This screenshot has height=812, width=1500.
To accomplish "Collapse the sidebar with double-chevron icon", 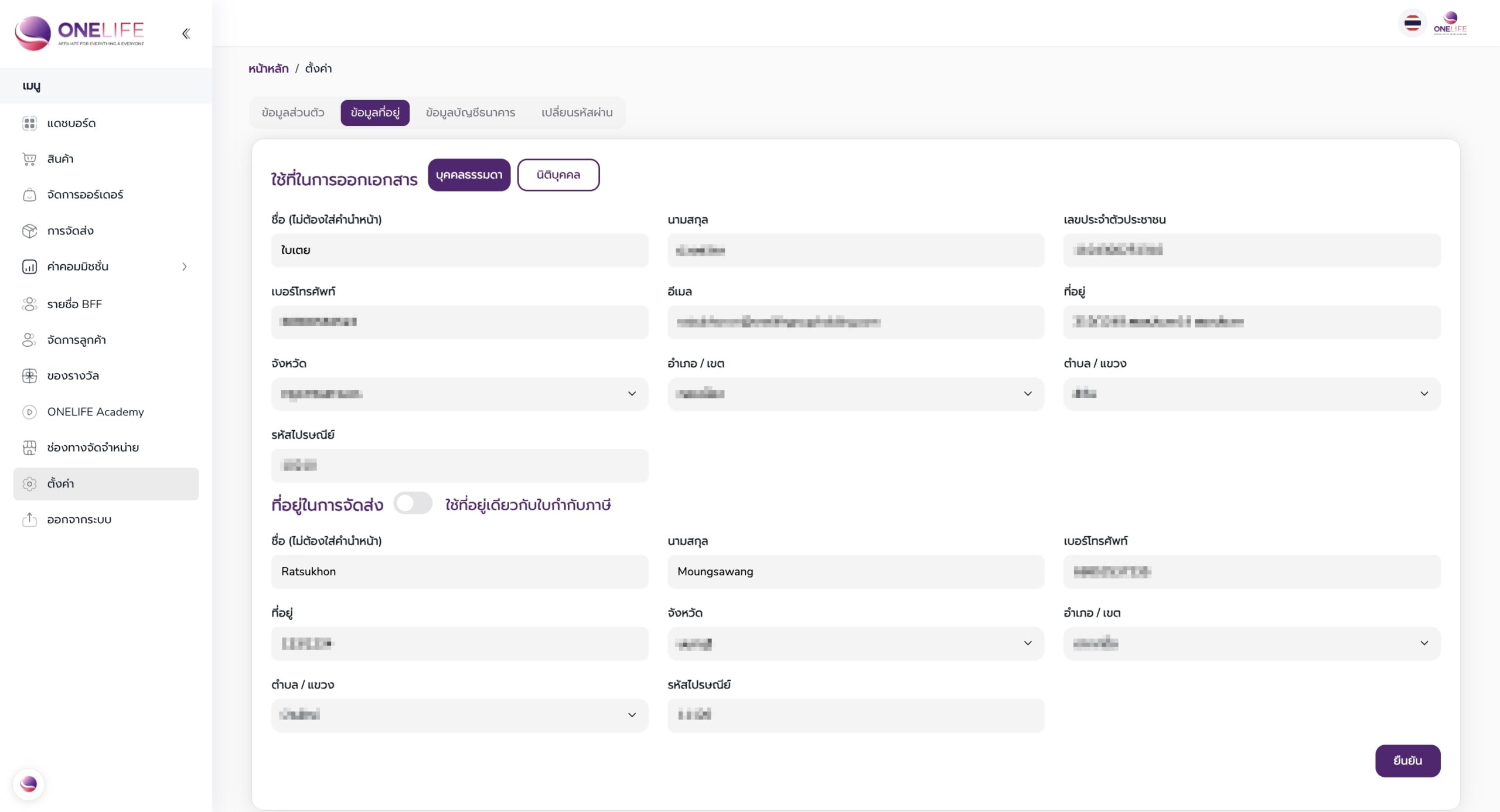I will click(x=186, y=33).
